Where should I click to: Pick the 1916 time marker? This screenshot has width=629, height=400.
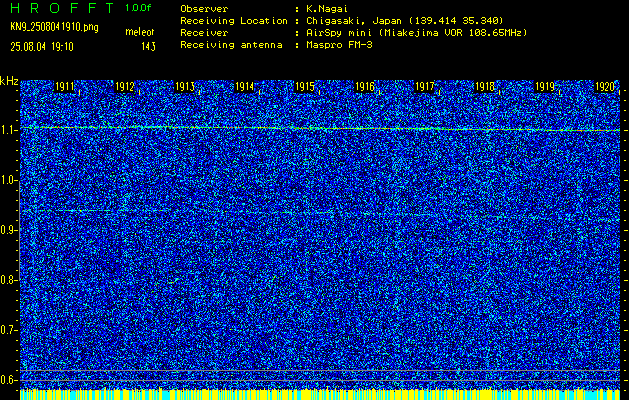point(365,86)
